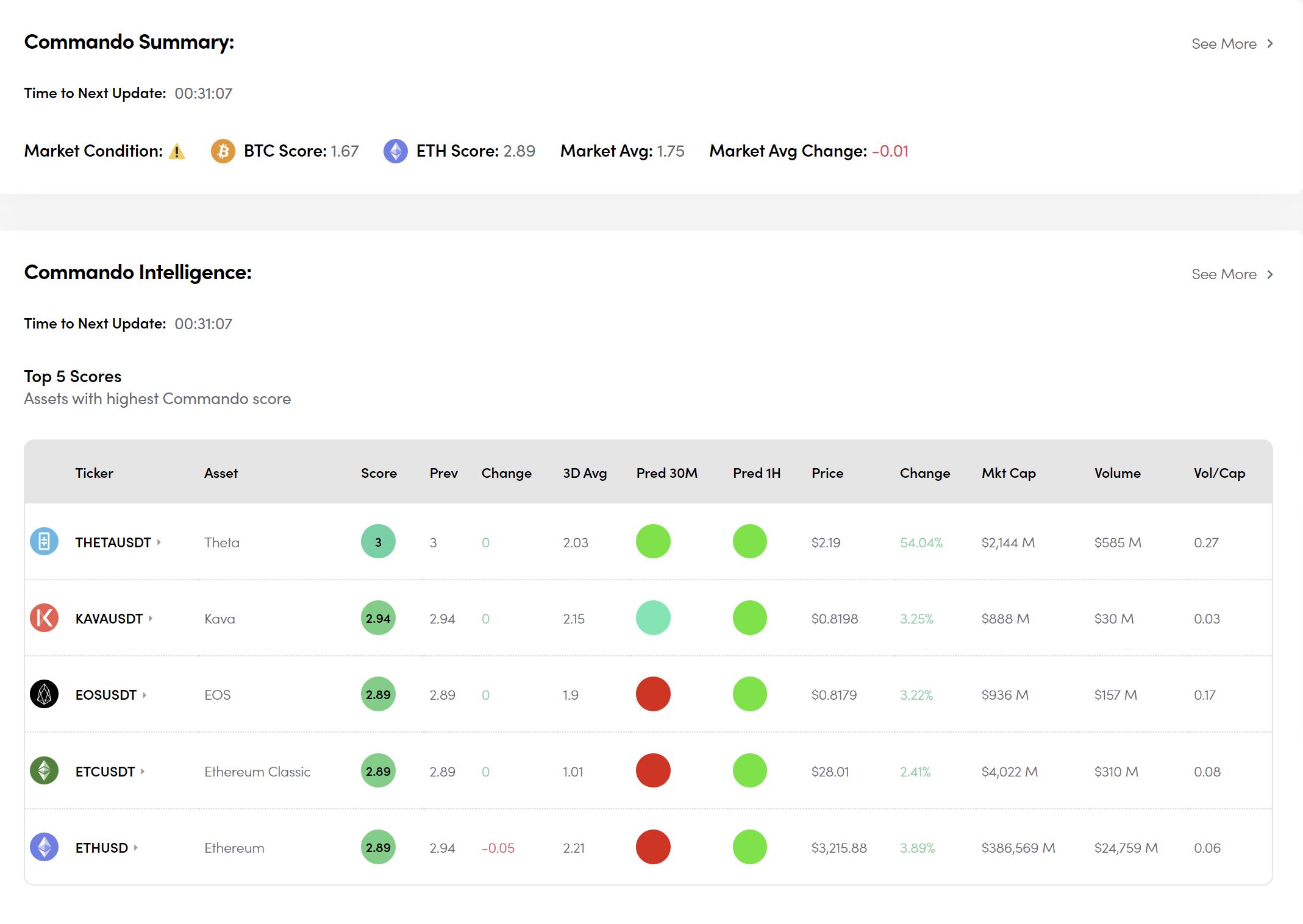
Task: Click the Market Condition warning icon
Action: point(177,151)
